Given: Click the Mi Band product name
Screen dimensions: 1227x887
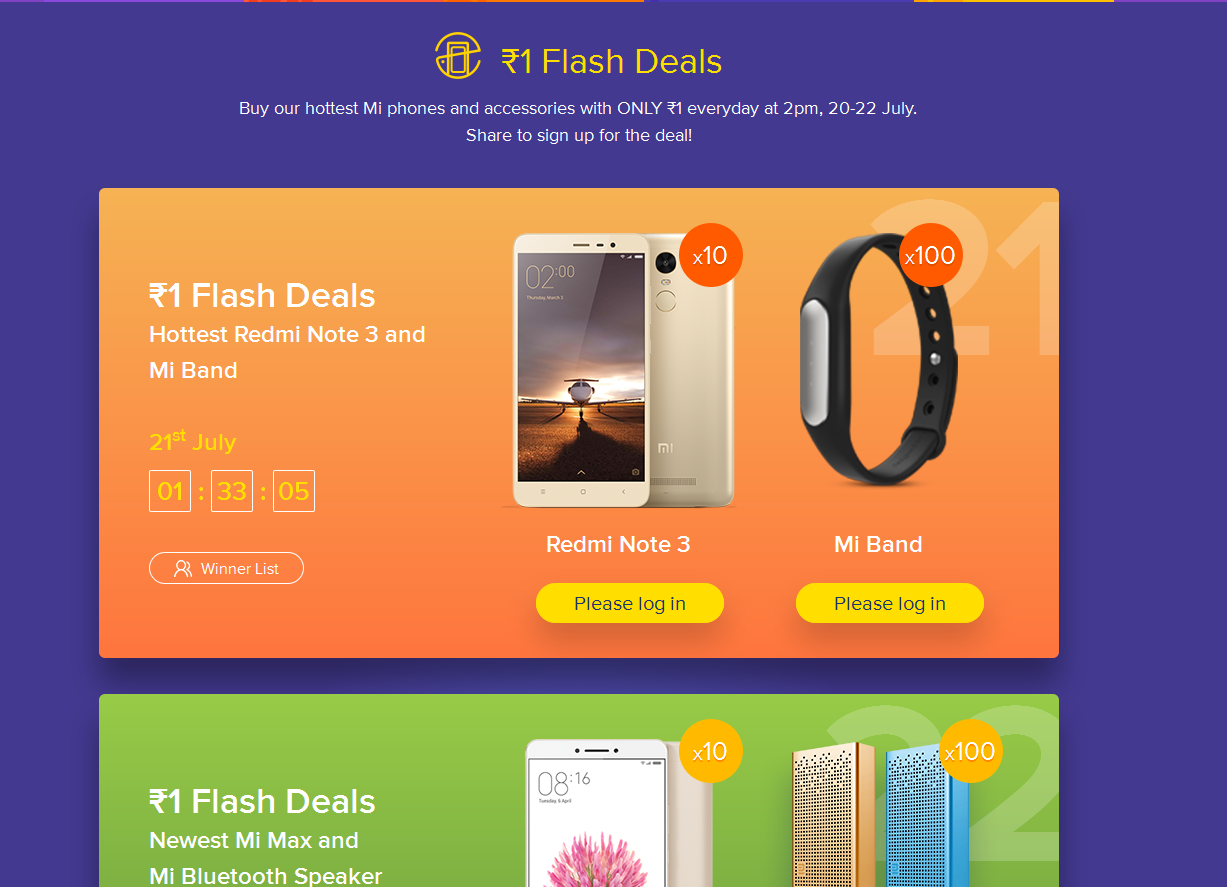Looking at the screenshot, I should coord(878,544).
